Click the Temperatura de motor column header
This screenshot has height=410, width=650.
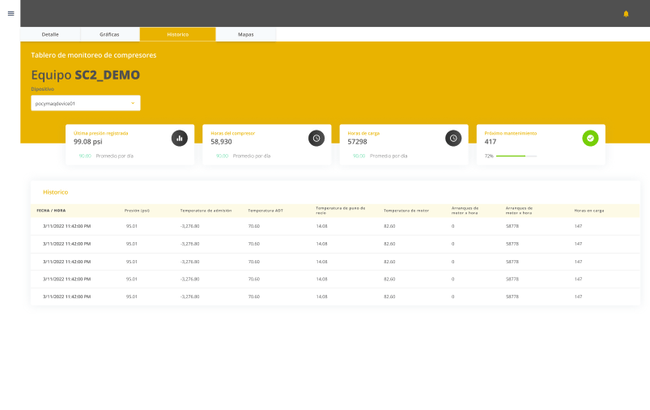406,210
